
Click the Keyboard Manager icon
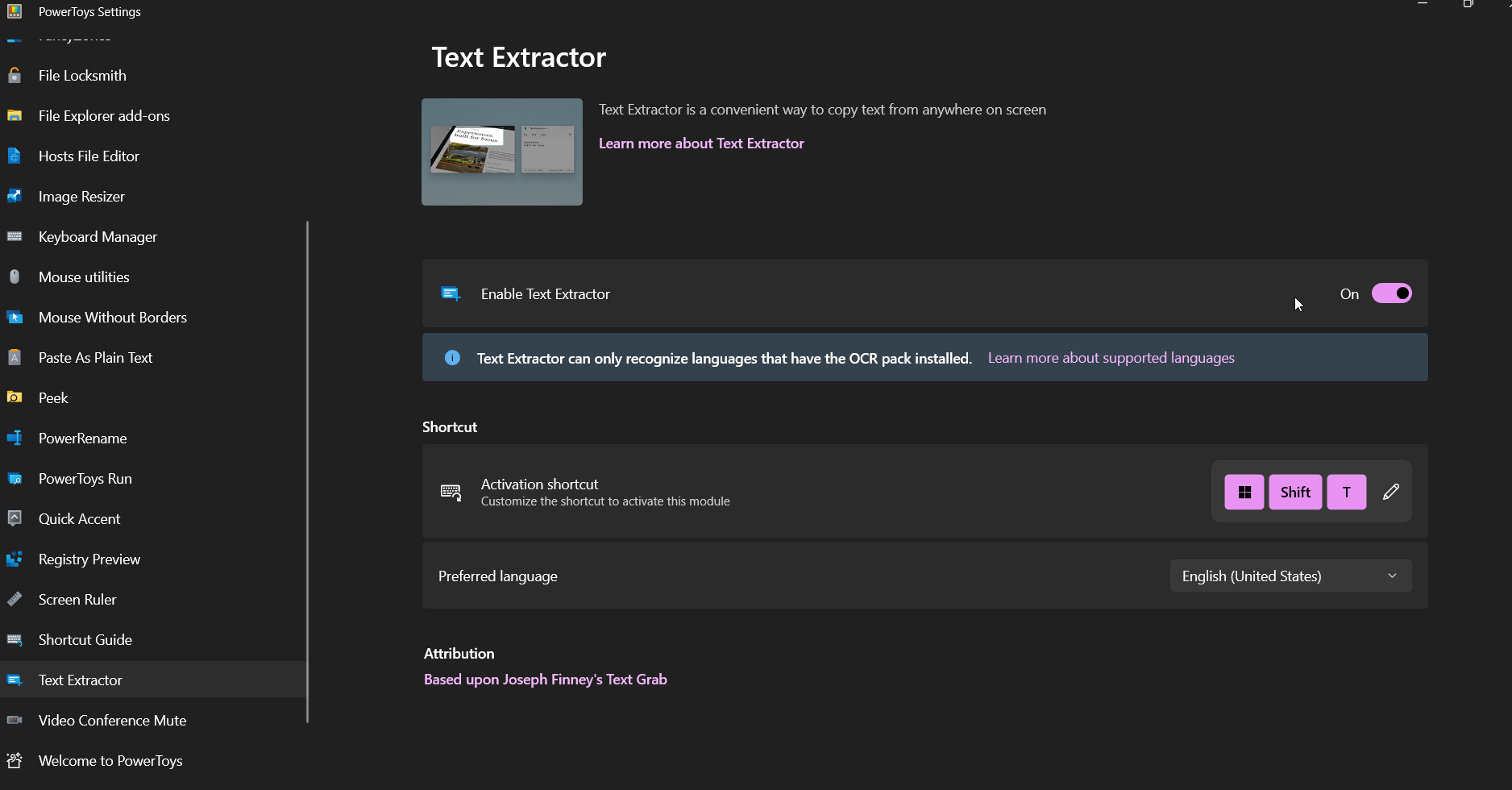point(15,237)
